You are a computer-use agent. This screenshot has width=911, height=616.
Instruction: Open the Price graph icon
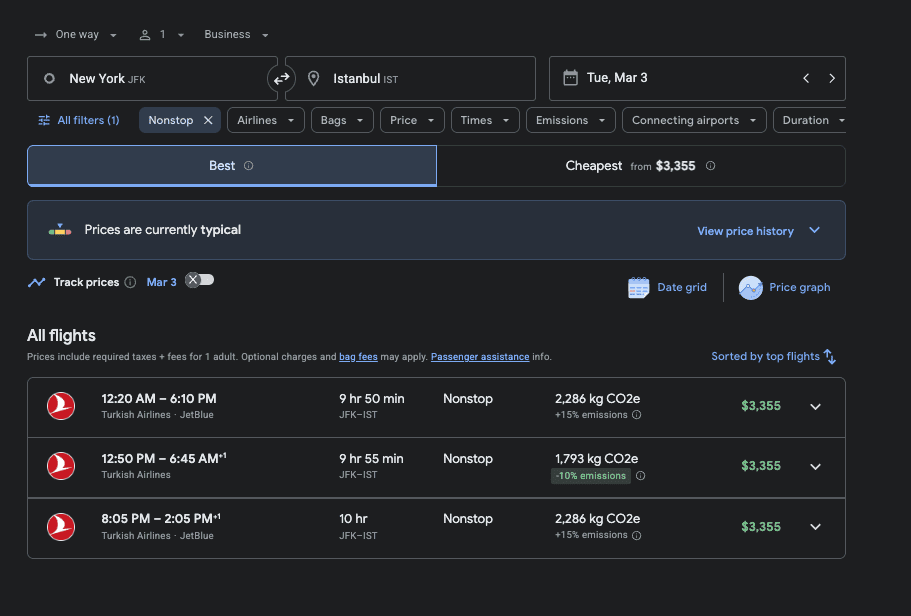[751, 287]
